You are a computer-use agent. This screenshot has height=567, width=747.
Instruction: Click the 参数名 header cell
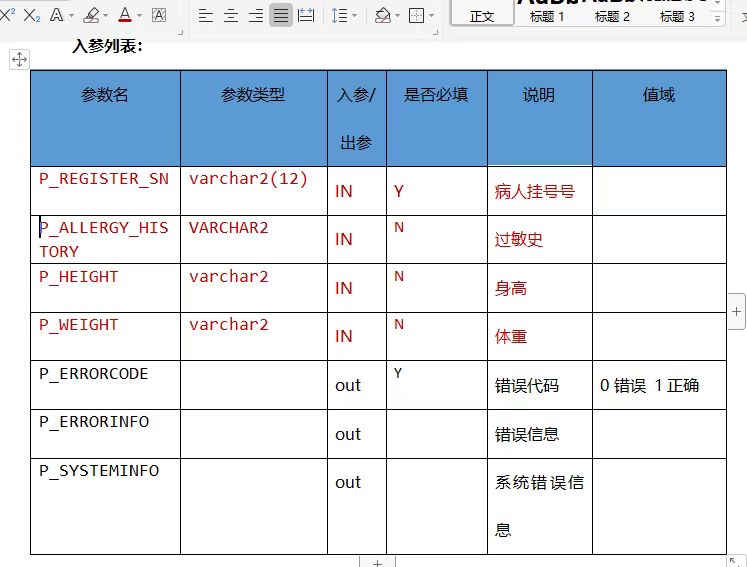(x=105, y=118)
